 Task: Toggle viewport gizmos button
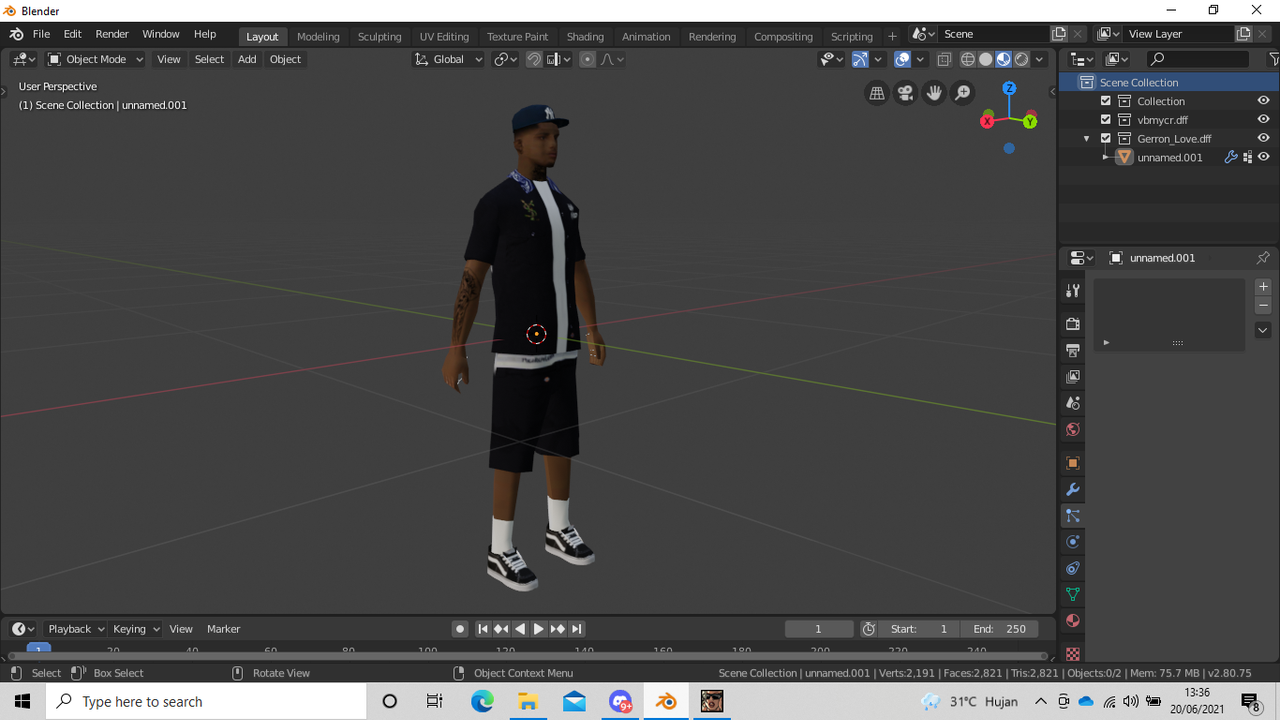tap(860, 59)
